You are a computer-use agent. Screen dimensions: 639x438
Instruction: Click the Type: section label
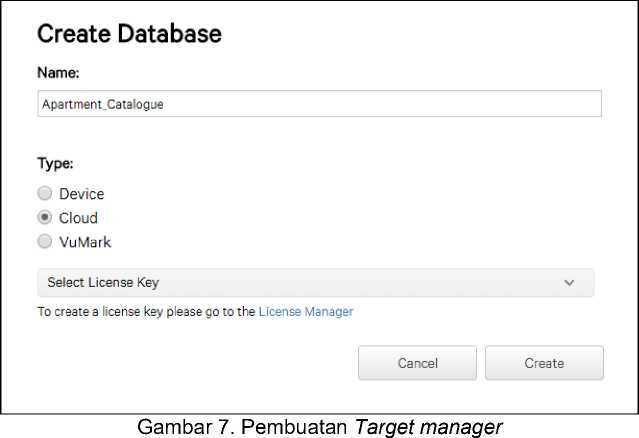(x=55, y=162)
